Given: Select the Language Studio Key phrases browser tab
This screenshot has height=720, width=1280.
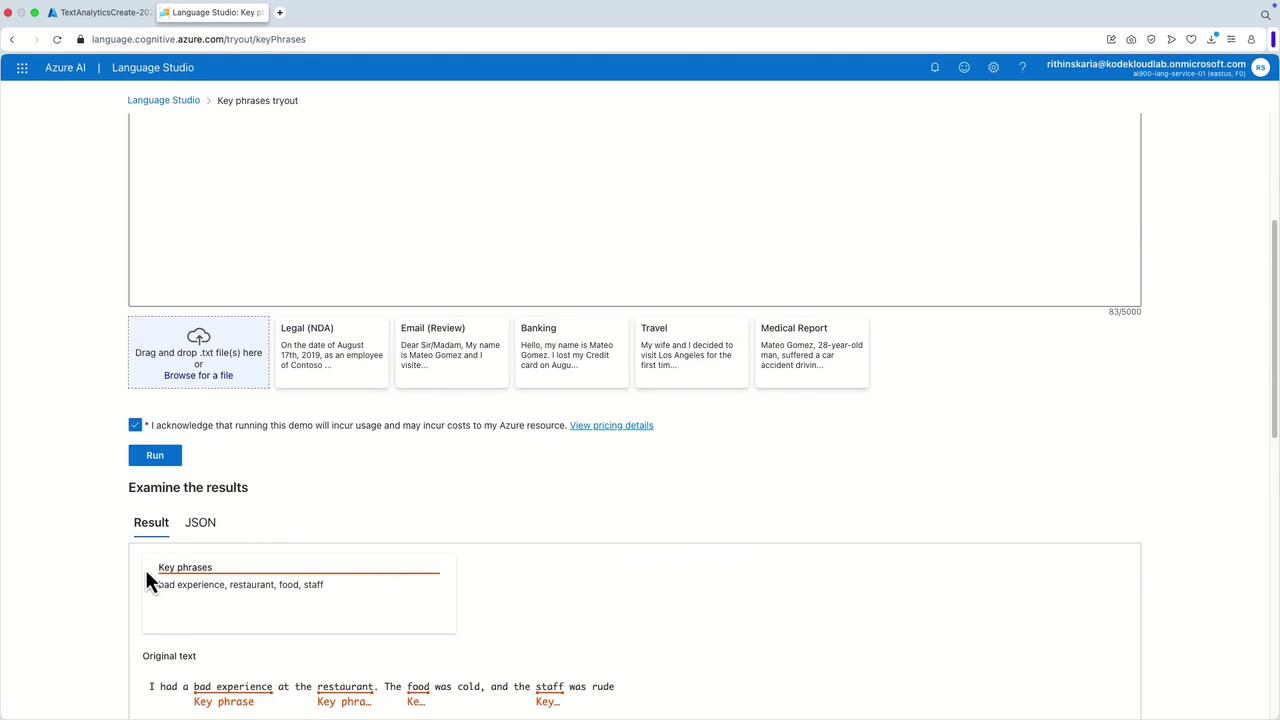Looking at the screenshot, I should 212,13.
